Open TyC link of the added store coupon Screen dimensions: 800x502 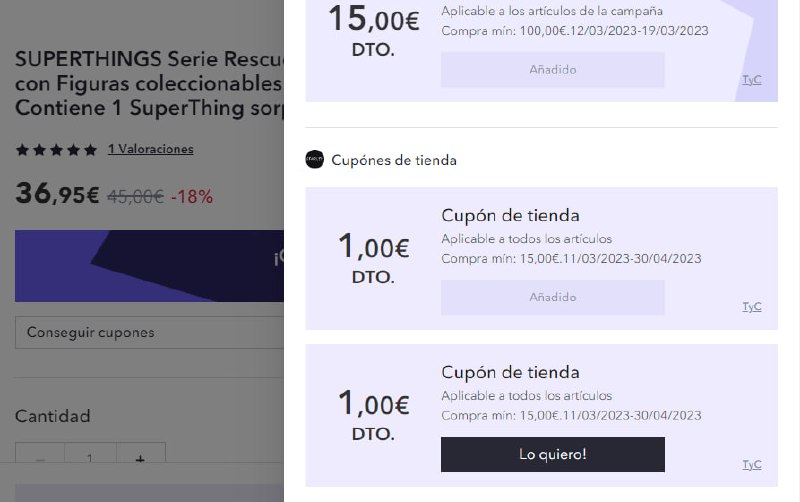(752, 307)
